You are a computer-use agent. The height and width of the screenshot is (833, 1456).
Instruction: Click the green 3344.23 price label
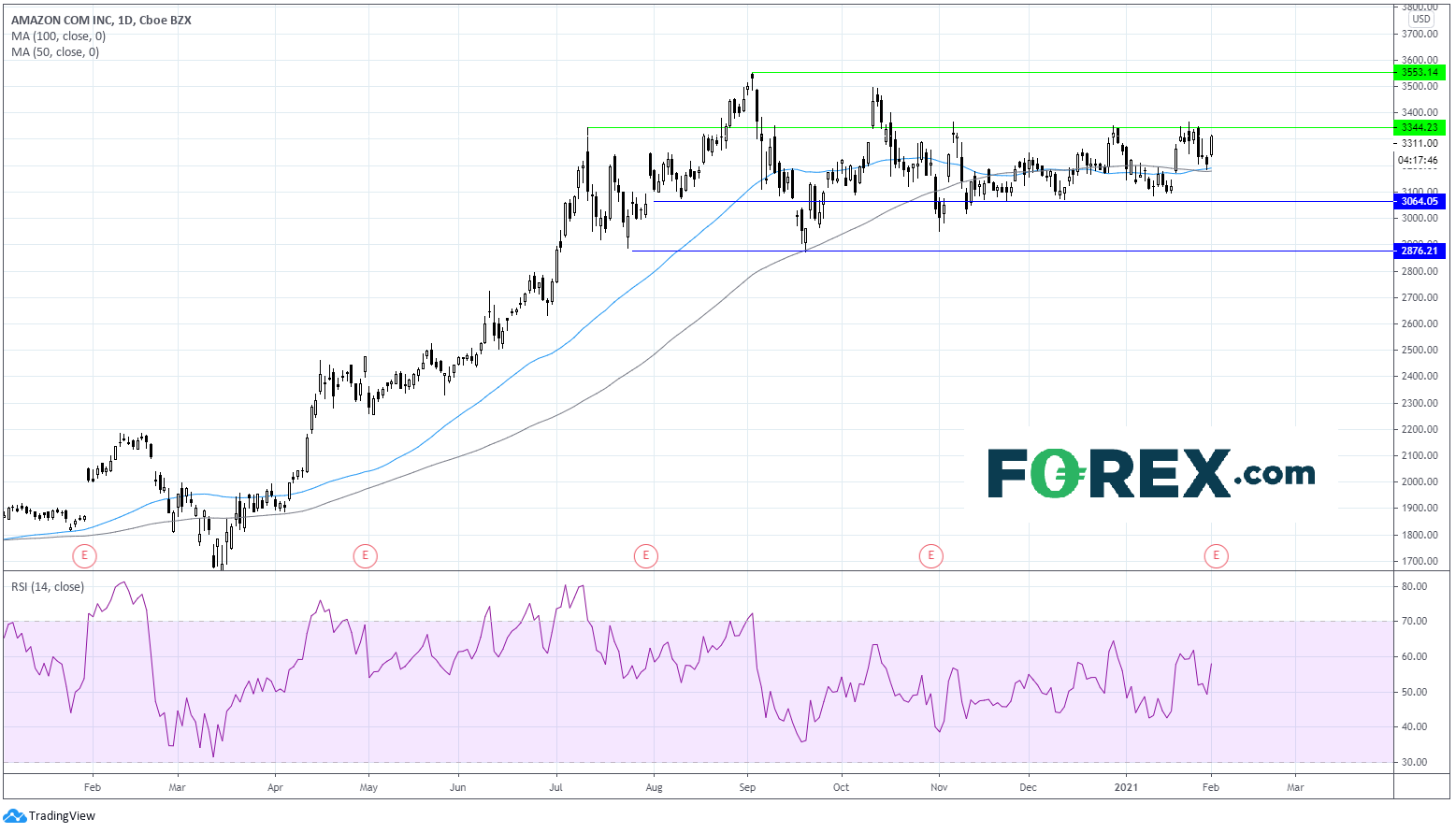[x=1420, y=128]
